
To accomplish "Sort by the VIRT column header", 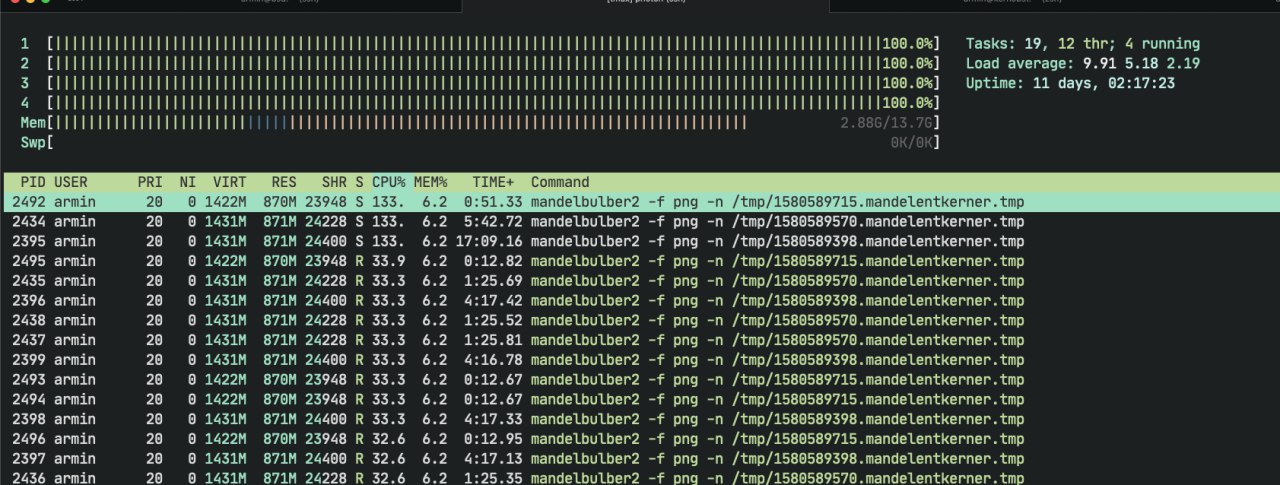I will point(229,183).
